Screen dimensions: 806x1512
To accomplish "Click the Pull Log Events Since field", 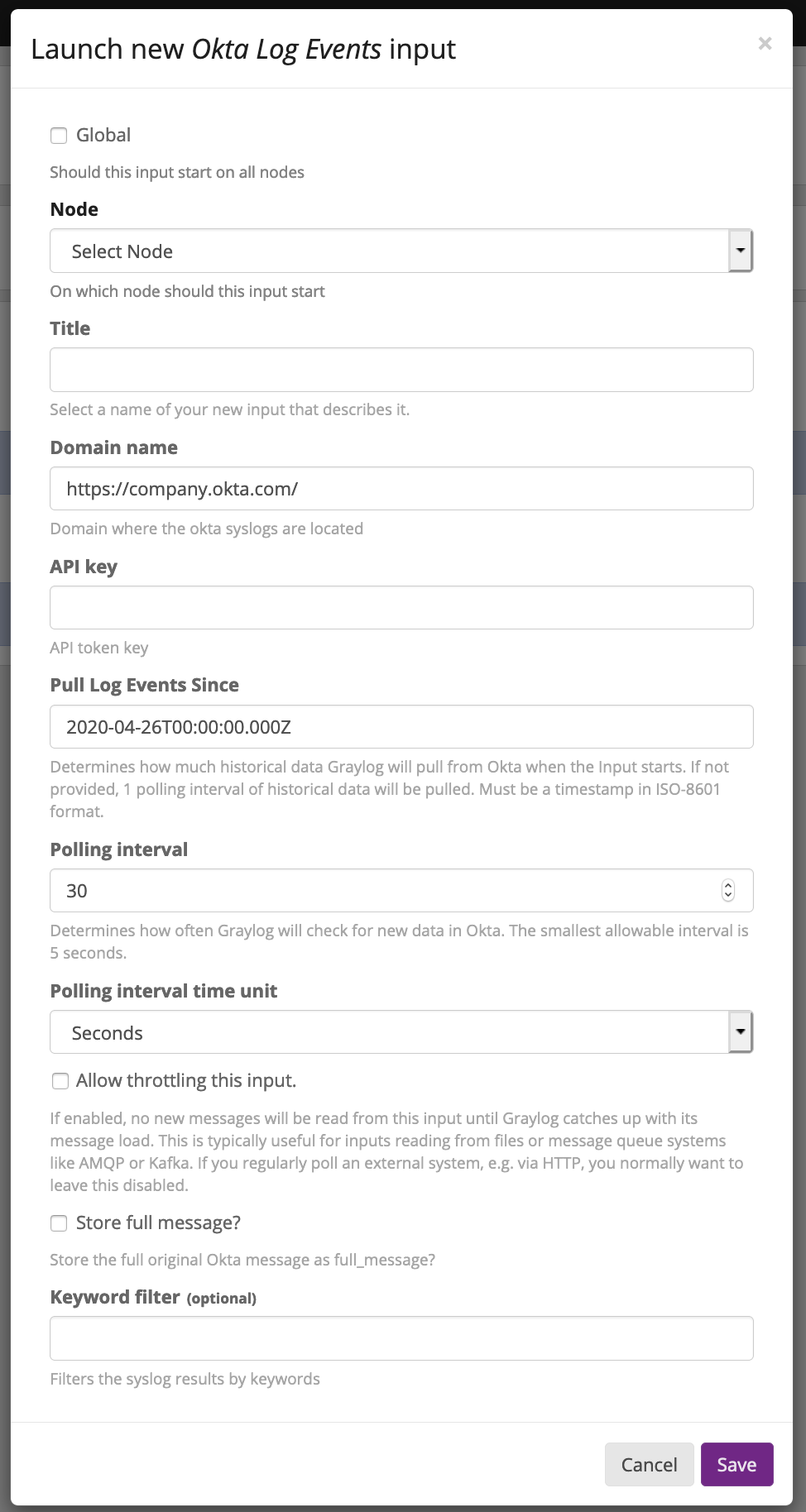I will [x=401, y=727].
